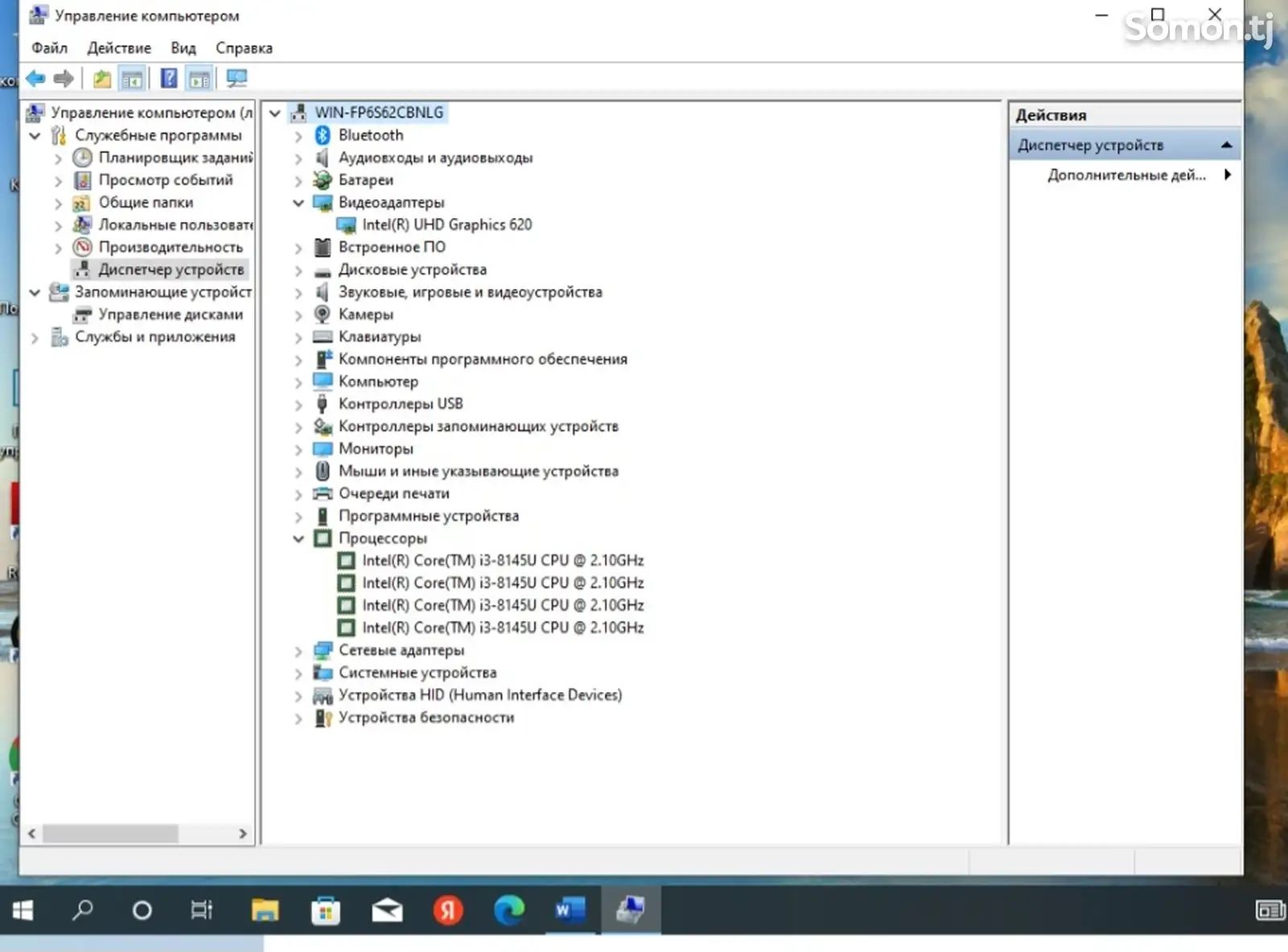
Task: Open Microsoft Edge from the taskbar
Action: [x=509, y=910]
